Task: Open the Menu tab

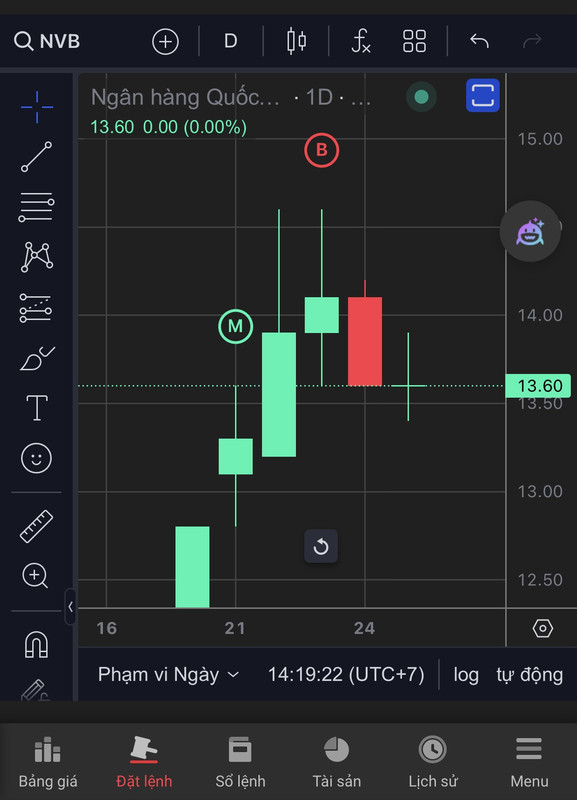Action: pos(529,763)
